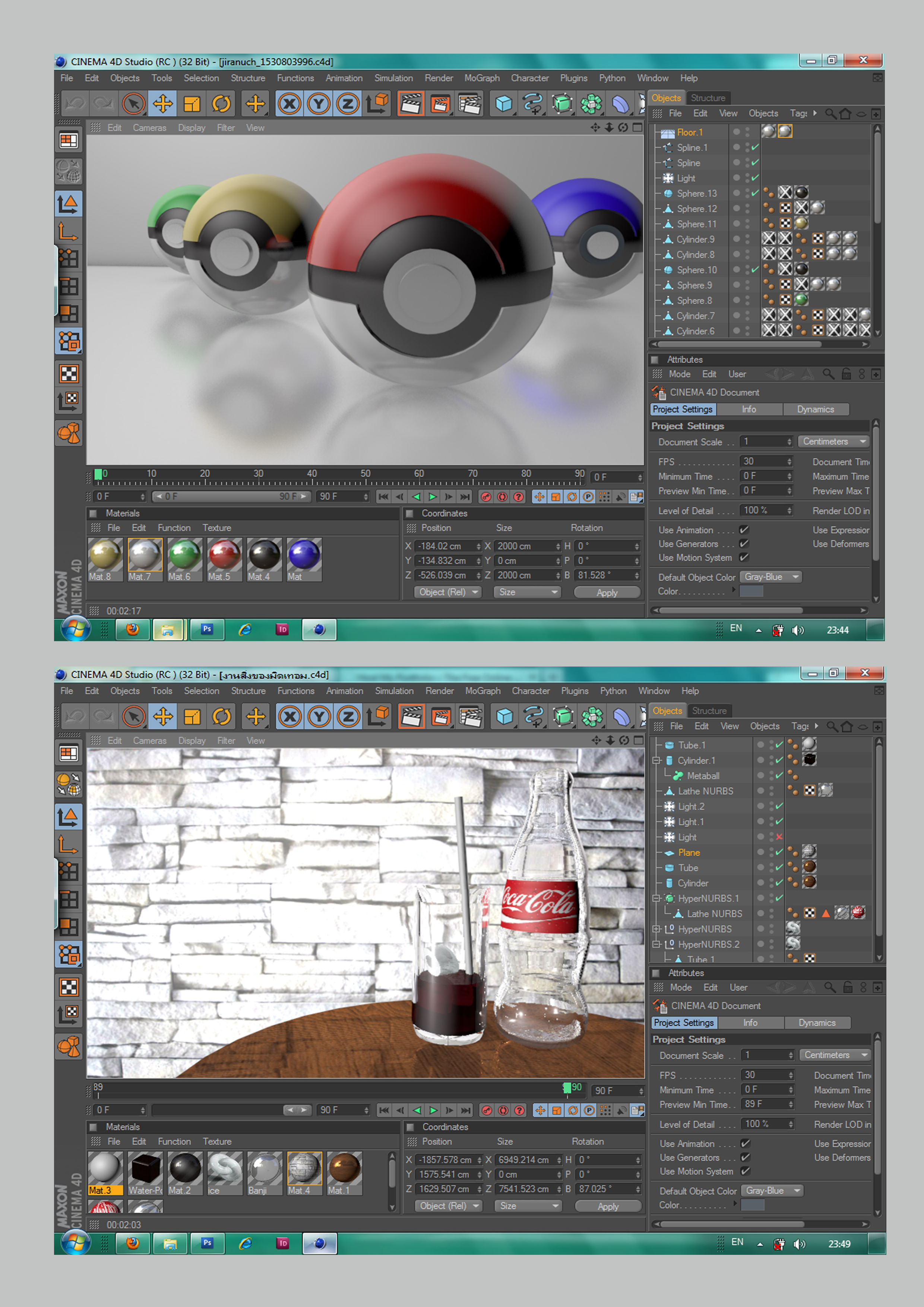Click the Add Cube primitive icon in the Coca-Cola window
This screenshot has width=924, height=1307.
(x=504, y=717)
